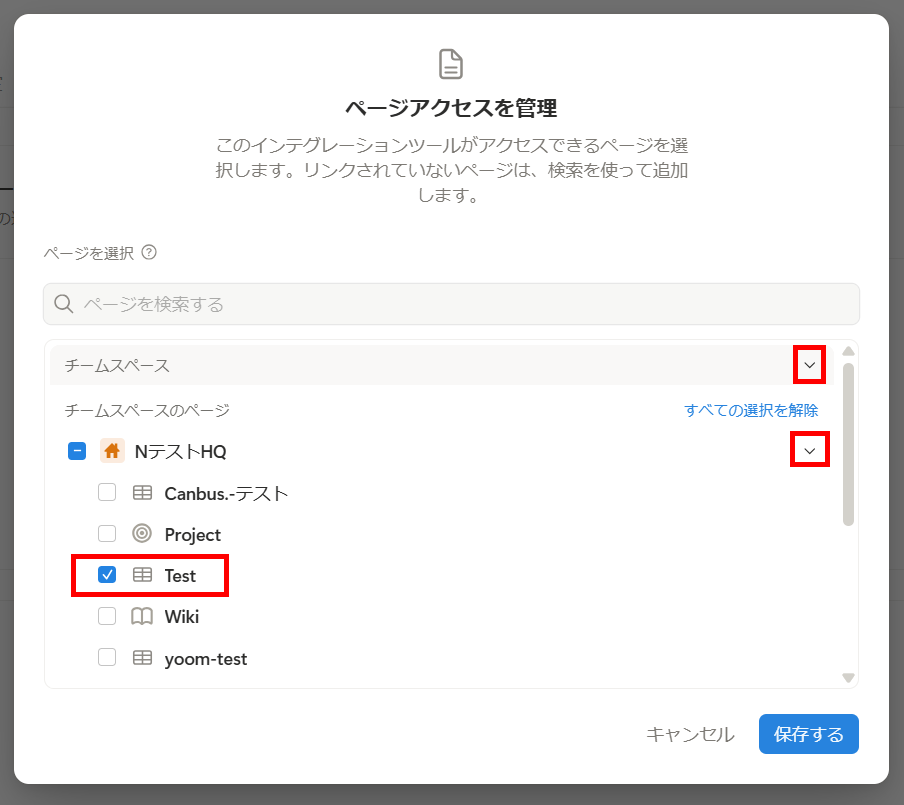904x805 pixels.
Task: Click the help icon beside ページを選択
Action: (149, 253)
